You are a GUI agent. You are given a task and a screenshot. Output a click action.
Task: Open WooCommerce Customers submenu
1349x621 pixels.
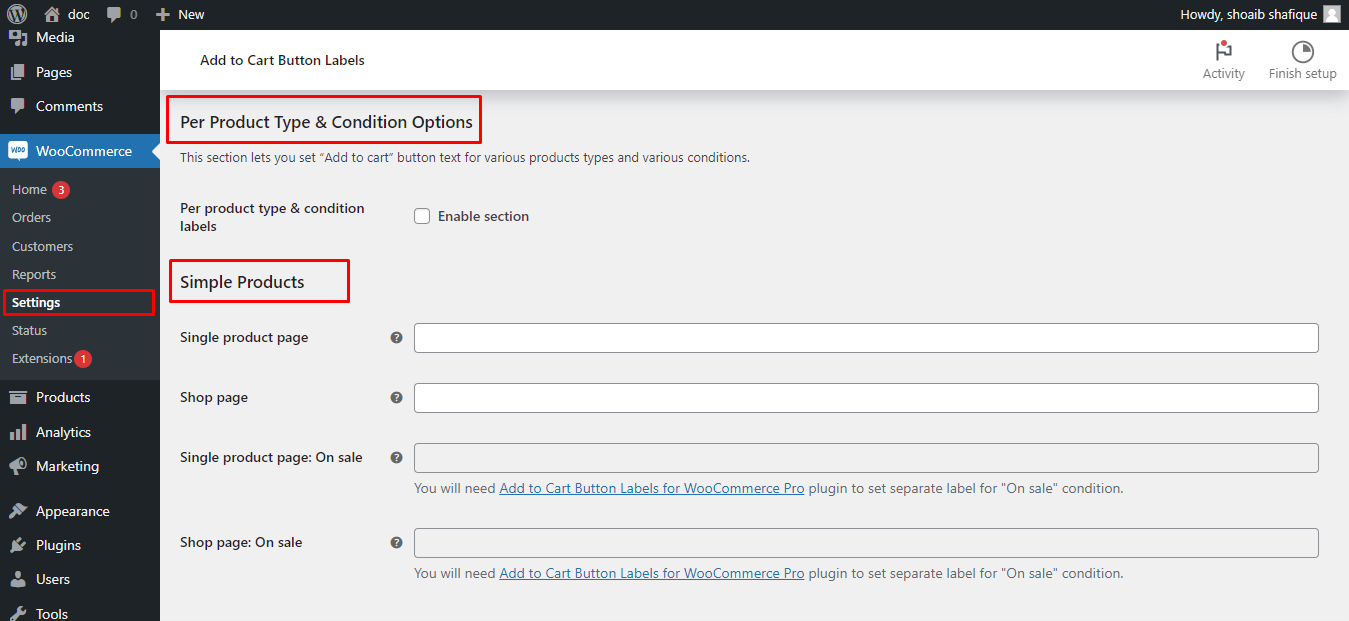click(42, 246)
